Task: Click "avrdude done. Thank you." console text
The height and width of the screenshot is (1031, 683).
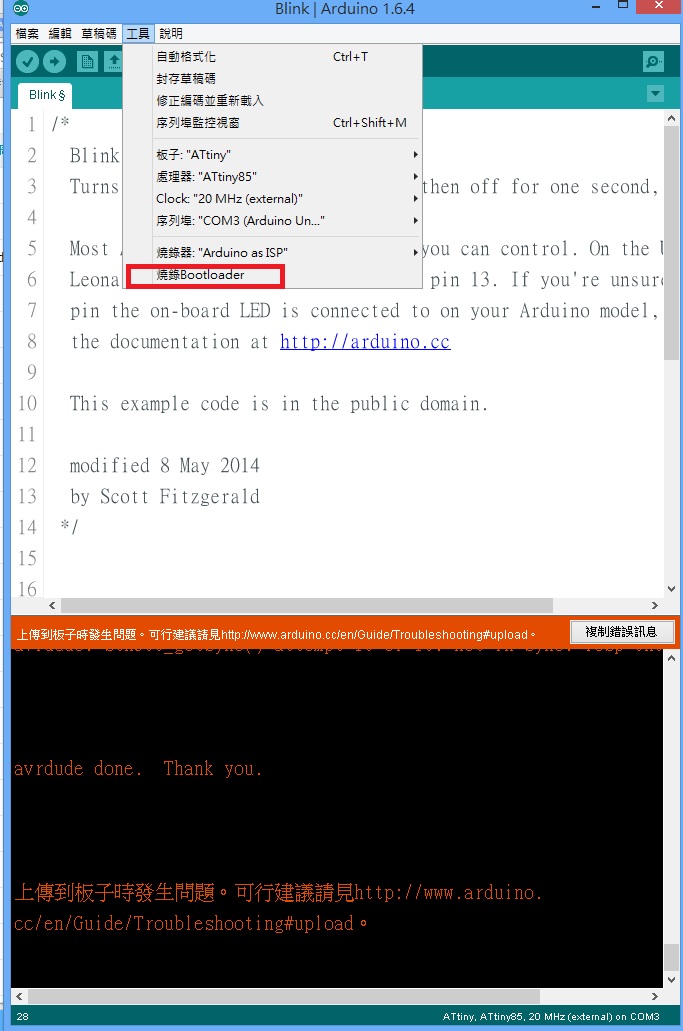Action: [138, 769]
